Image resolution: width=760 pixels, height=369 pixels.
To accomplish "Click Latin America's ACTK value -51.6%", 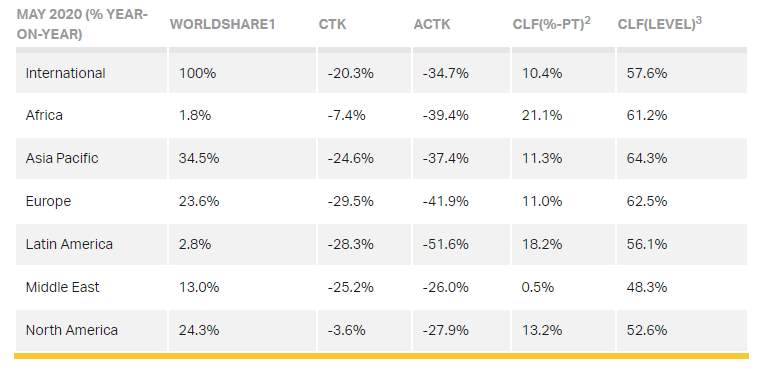I will coord(445,244).
